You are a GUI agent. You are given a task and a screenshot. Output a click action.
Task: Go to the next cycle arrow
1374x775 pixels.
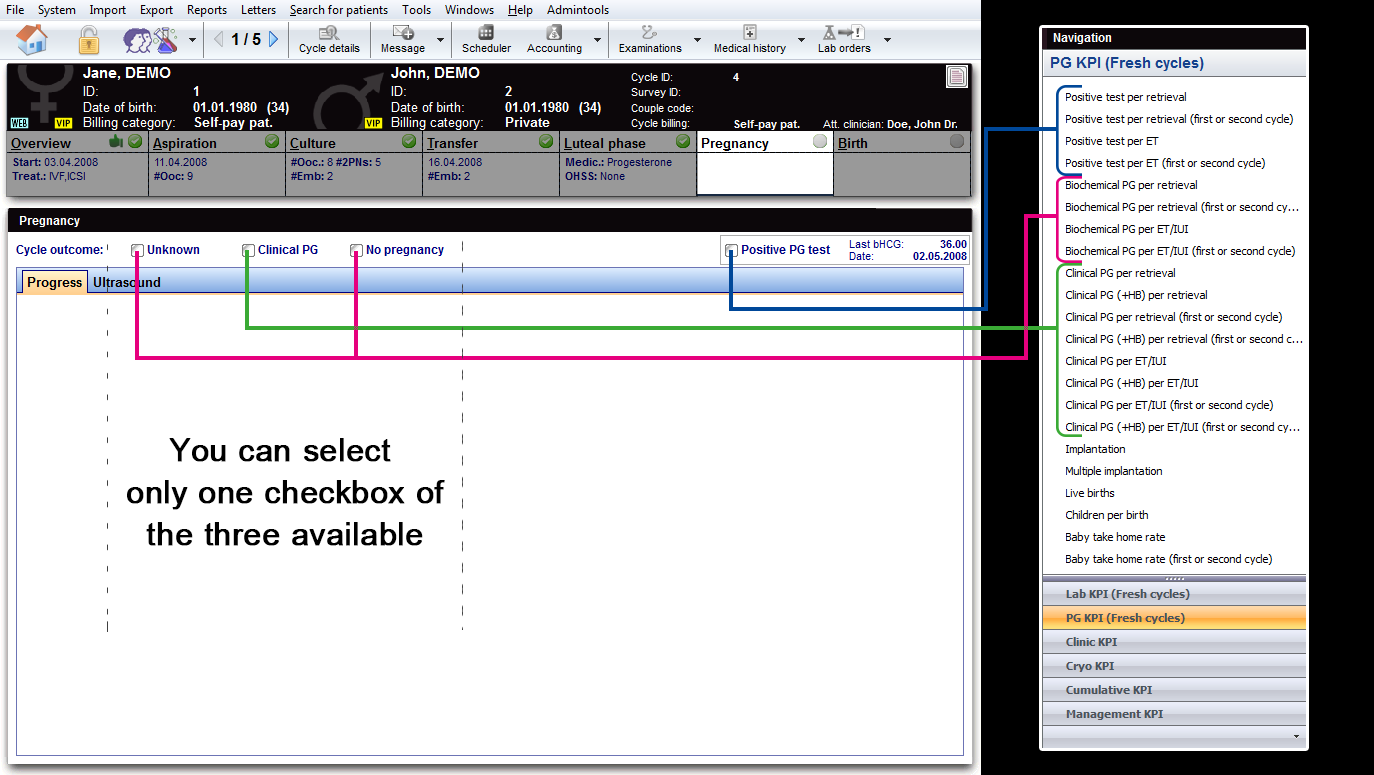tap(274, 40)
